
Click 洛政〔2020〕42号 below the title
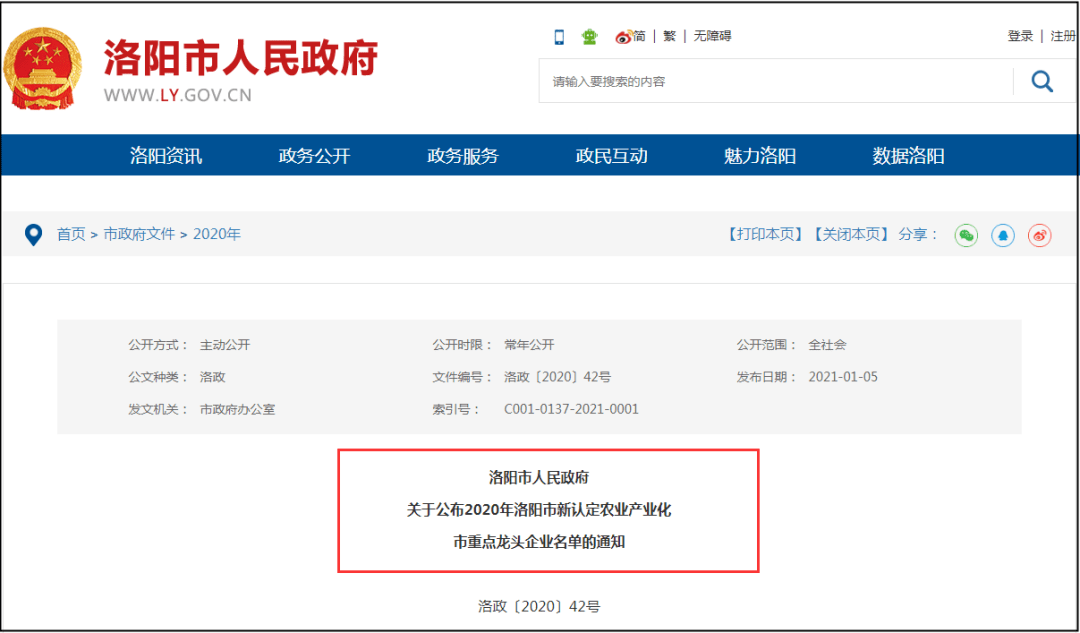point(539,607)
